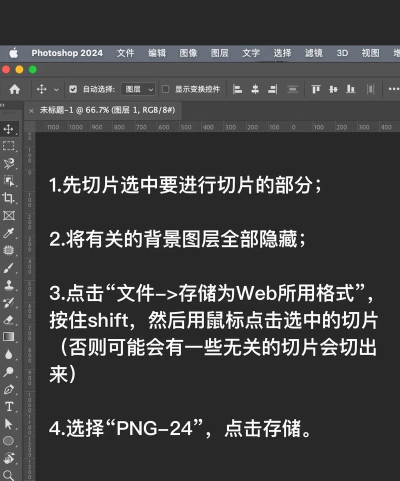The image size is (400, 481).
Task: Click the Home icon in options bar
Action: (14, 89)
